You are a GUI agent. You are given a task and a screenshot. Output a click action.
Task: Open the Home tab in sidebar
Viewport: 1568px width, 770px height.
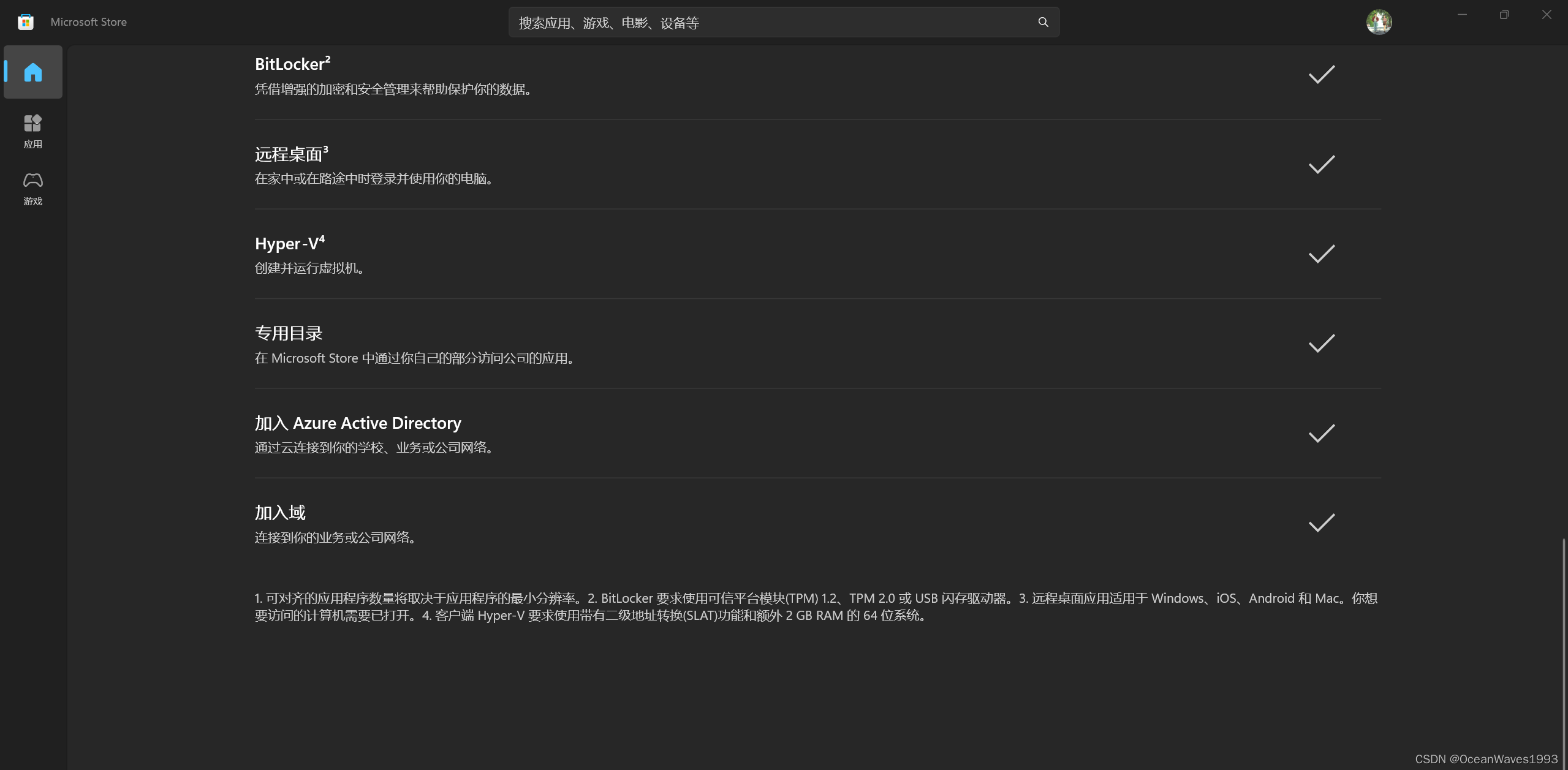point(33,72)
